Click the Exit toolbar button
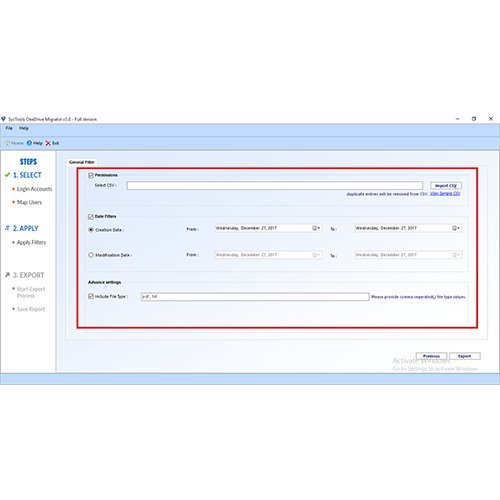 [x=52, y=143]
